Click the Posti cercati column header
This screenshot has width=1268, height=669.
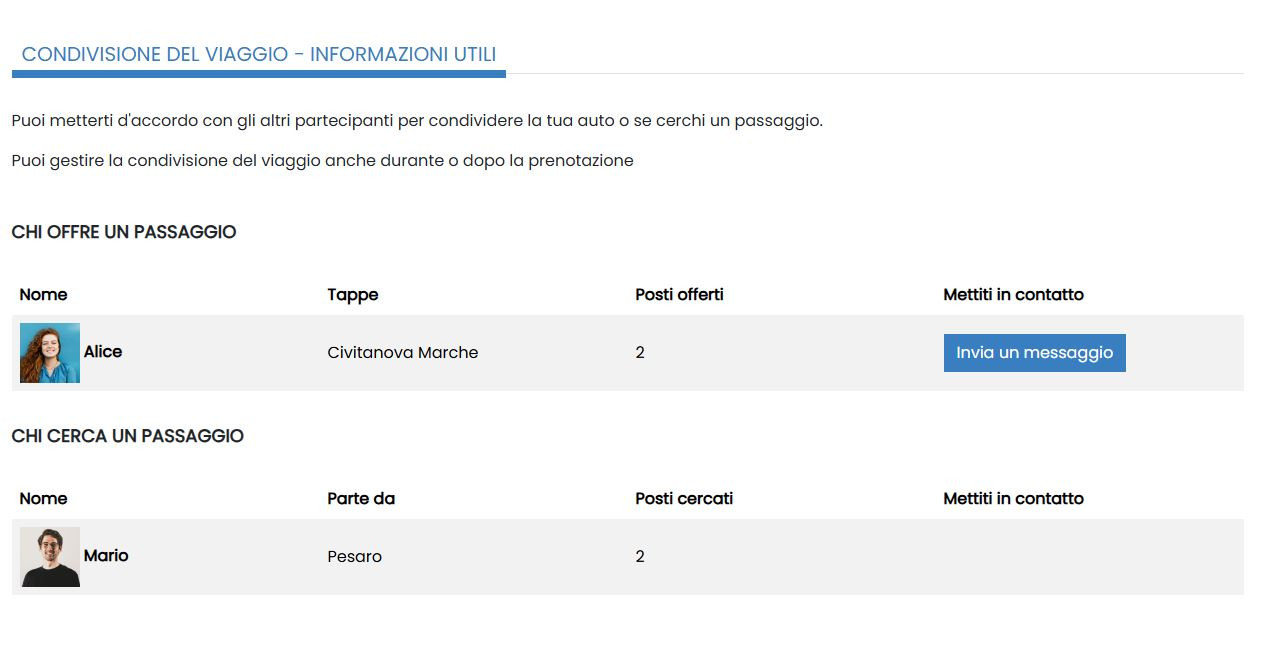[684, 499]
